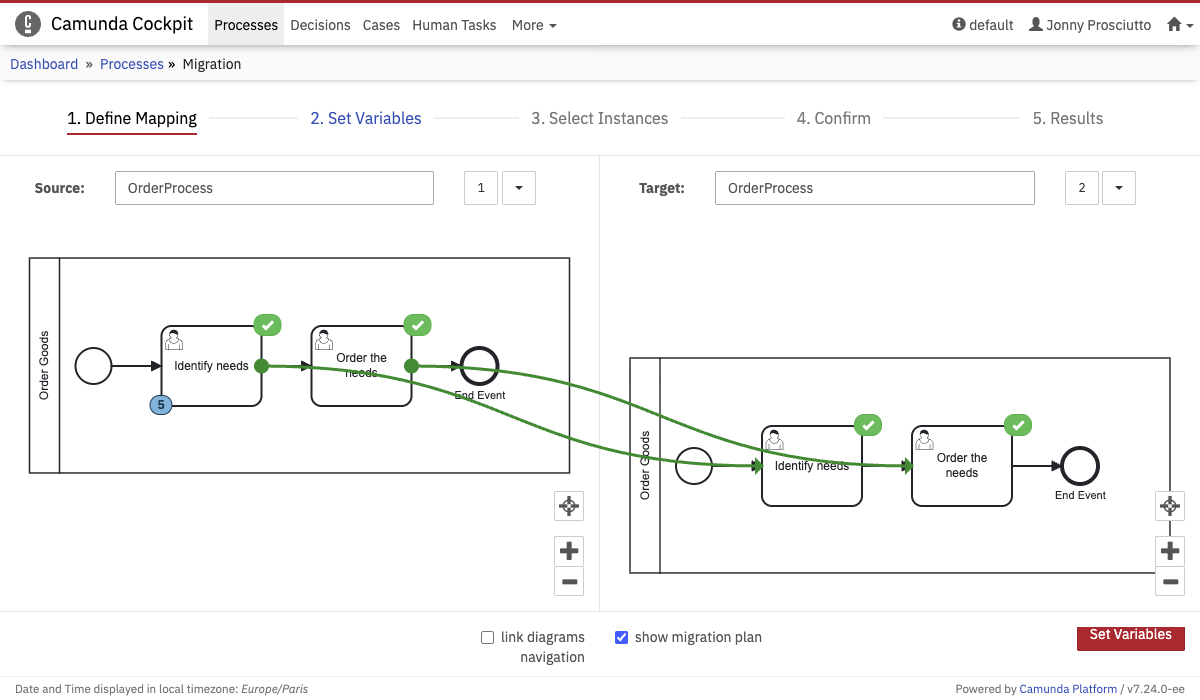Reset source diagram viewport with crosshair icon

(x=569, y=506)
